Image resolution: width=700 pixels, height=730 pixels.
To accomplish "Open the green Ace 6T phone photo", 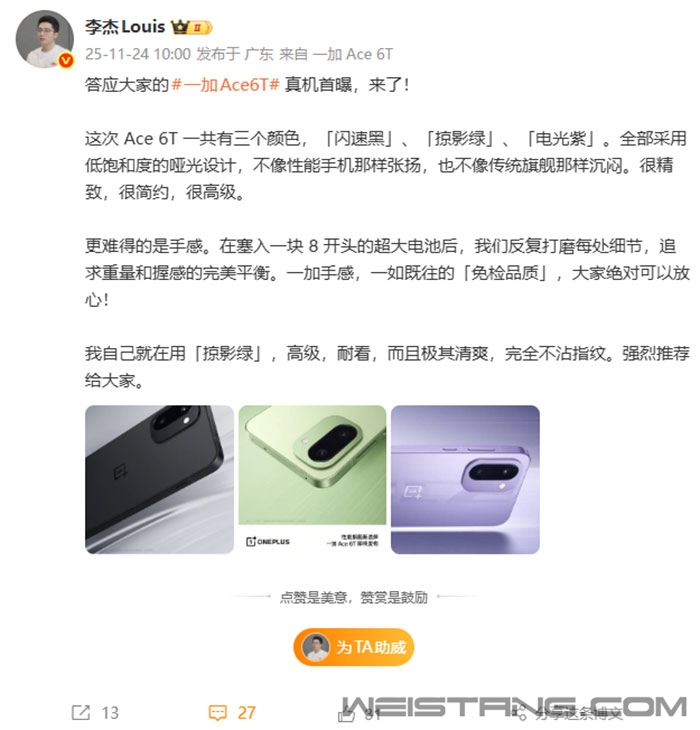I will pos(312,480).
